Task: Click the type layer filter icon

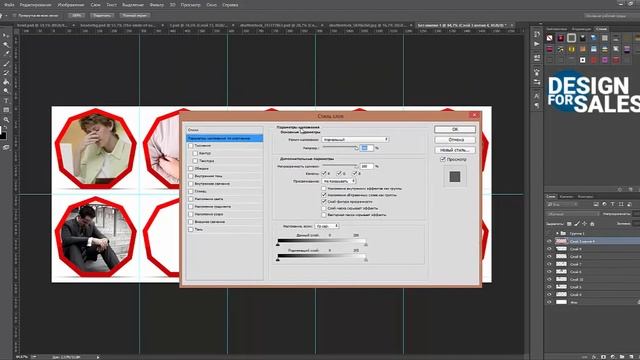Action: point(612,204)
